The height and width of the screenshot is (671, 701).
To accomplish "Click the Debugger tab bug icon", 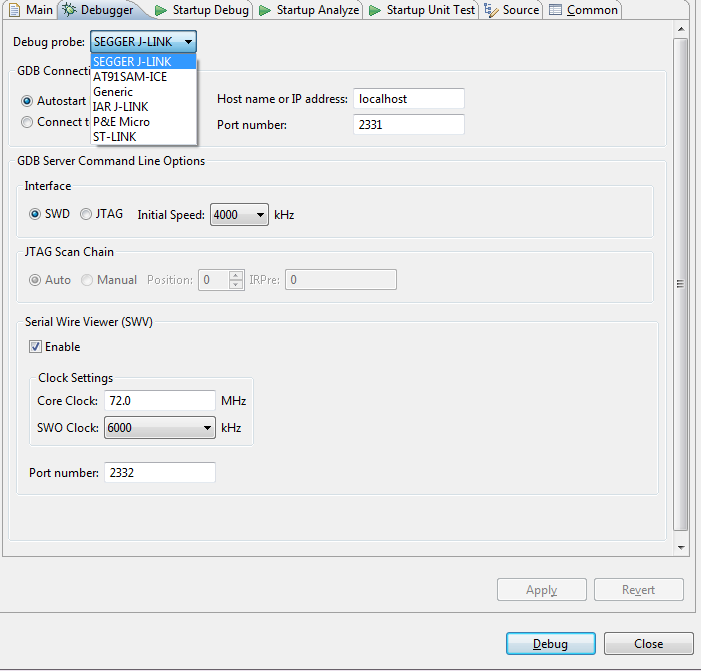I will (69, 9).
